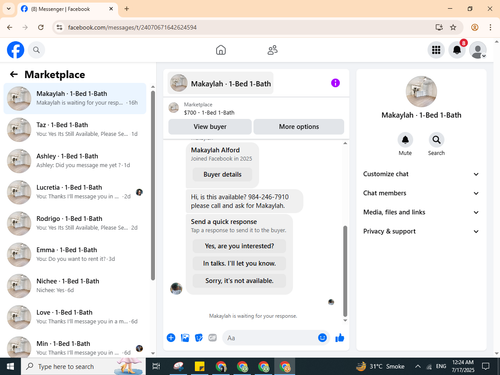Click the More options button
500x375 pixels.
(299, 127)
